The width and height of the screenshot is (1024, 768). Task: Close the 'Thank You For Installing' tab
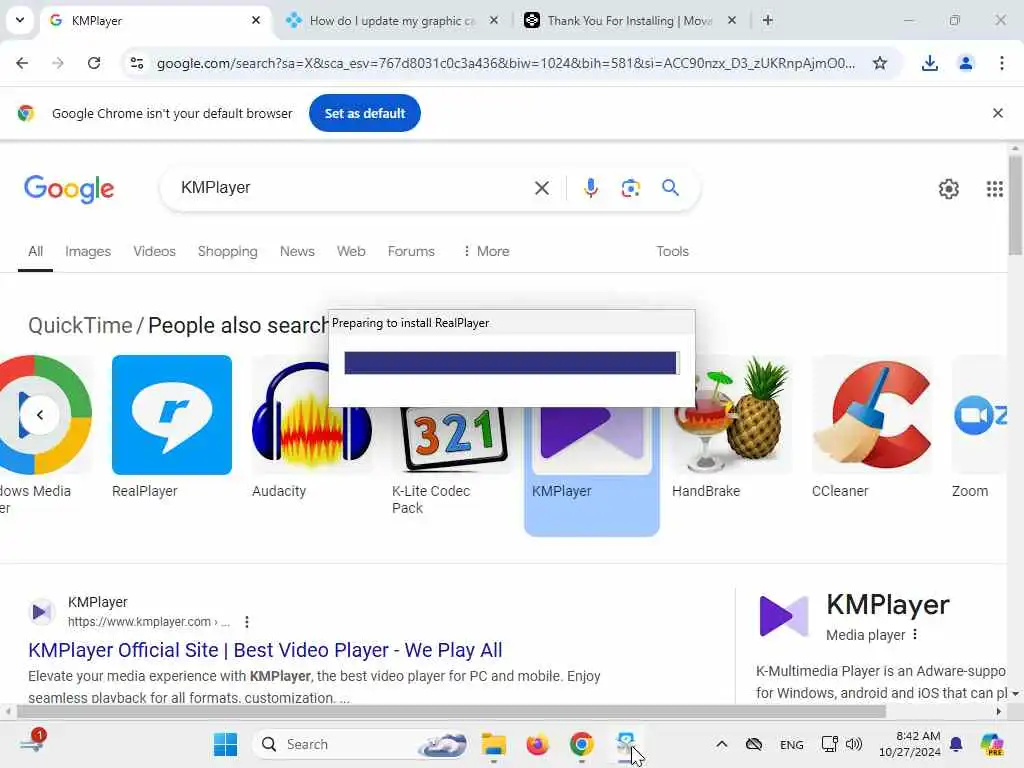pos(731,20)
